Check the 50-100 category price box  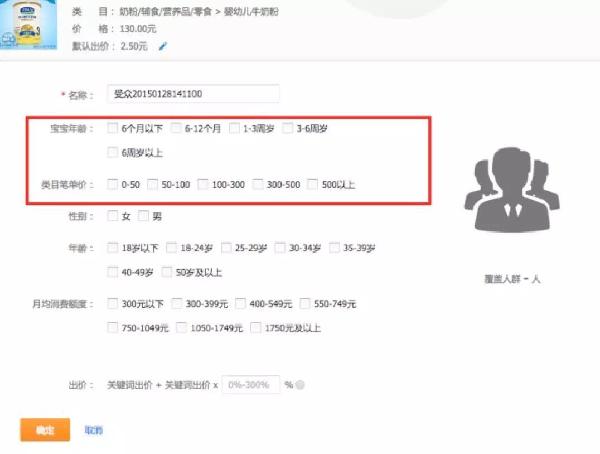click(152, 184)
